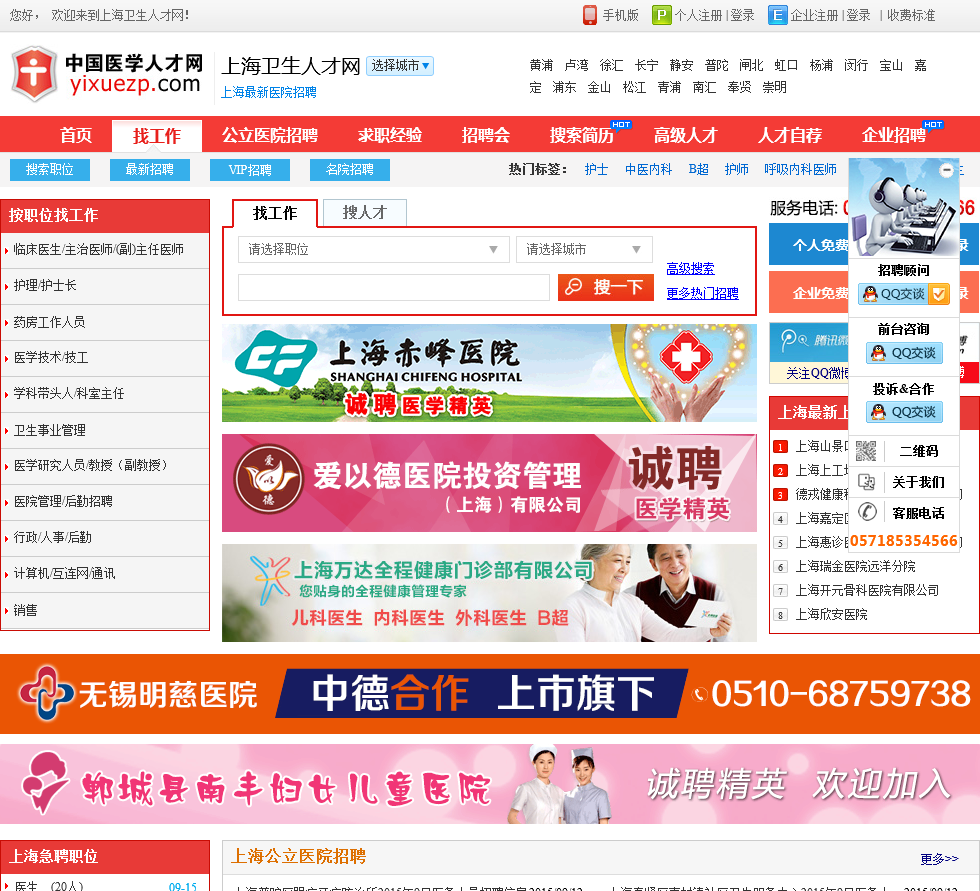Open 上海开元骨科医院有限公司 listing

867,590
